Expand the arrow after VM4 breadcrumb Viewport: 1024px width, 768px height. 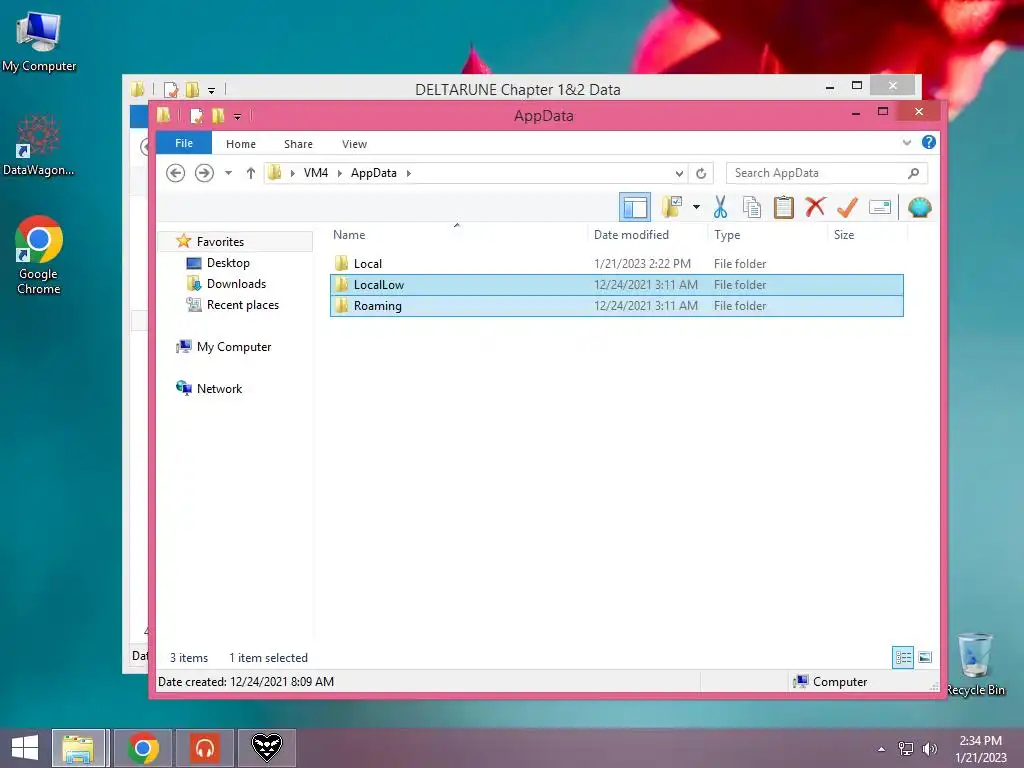click(x=340, y=173)
